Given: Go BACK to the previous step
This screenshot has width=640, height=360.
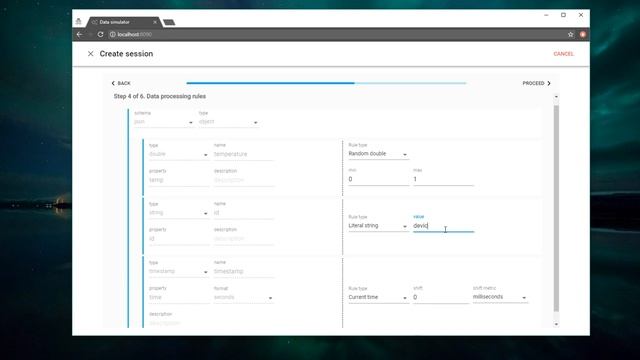Looking at the screenshot, I should click(x=121, y=83).
